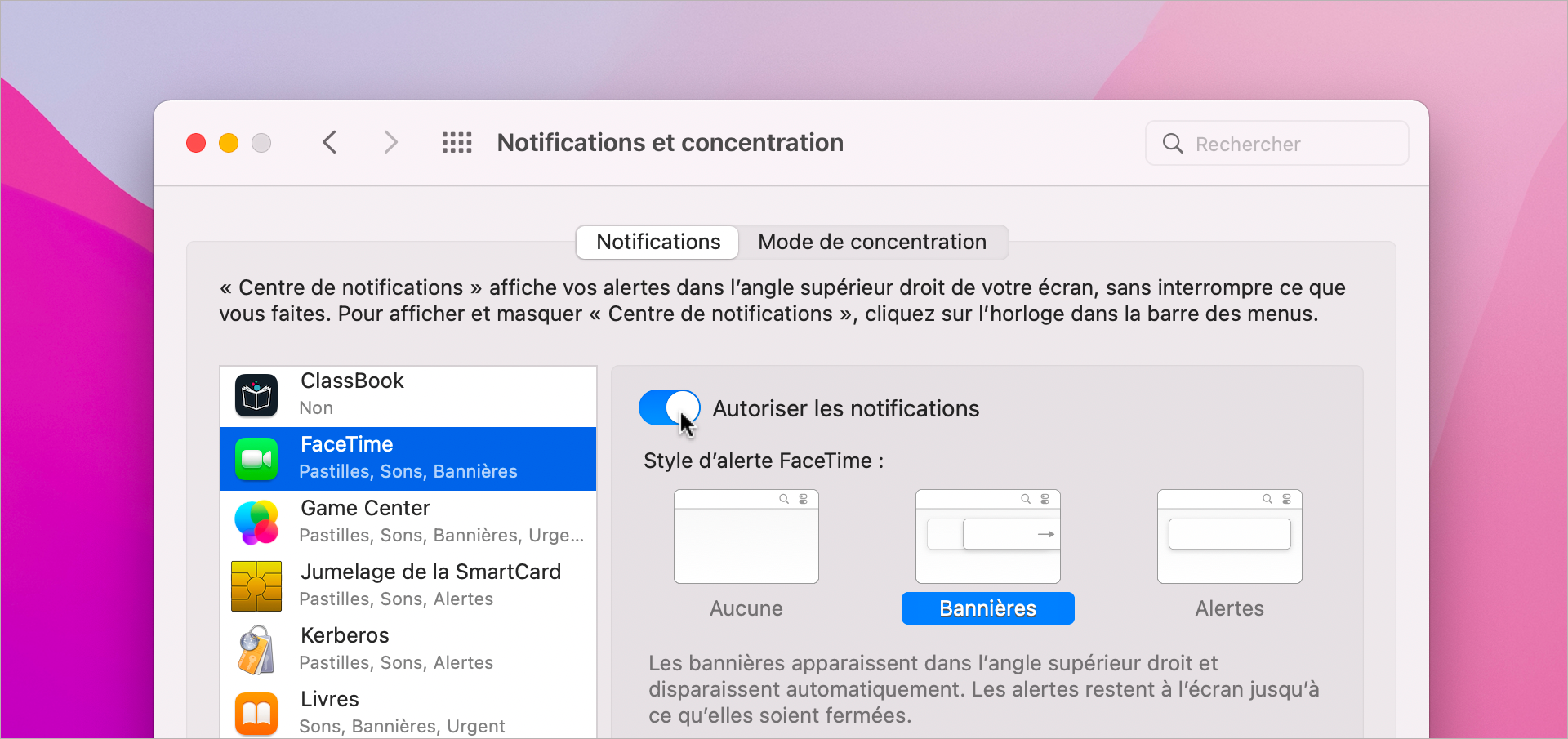Screen dimensions: 1568x739
Task: Open the Mode de concentration tab
Action: tap(872, 243)
